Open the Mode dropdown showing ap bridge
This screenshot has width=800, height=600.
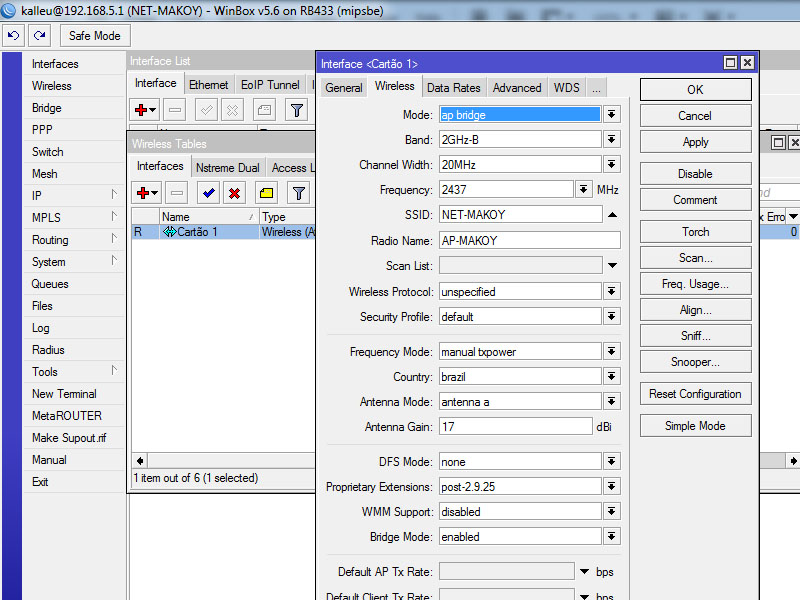pos(612,115)
